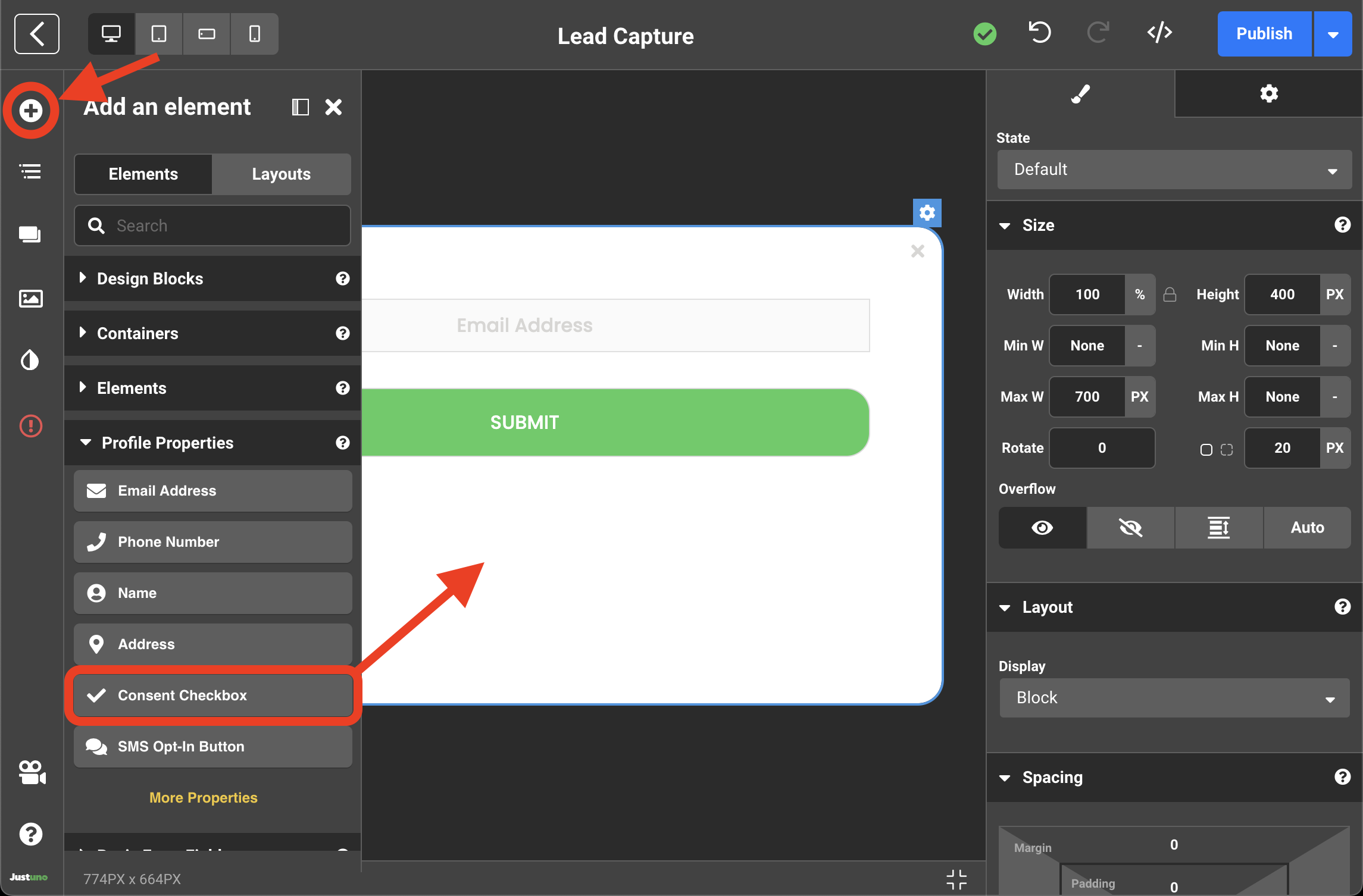This screenshot has height=896, width=1363.
Task: Select visible overflow eye option
Action: point(1042,528)
